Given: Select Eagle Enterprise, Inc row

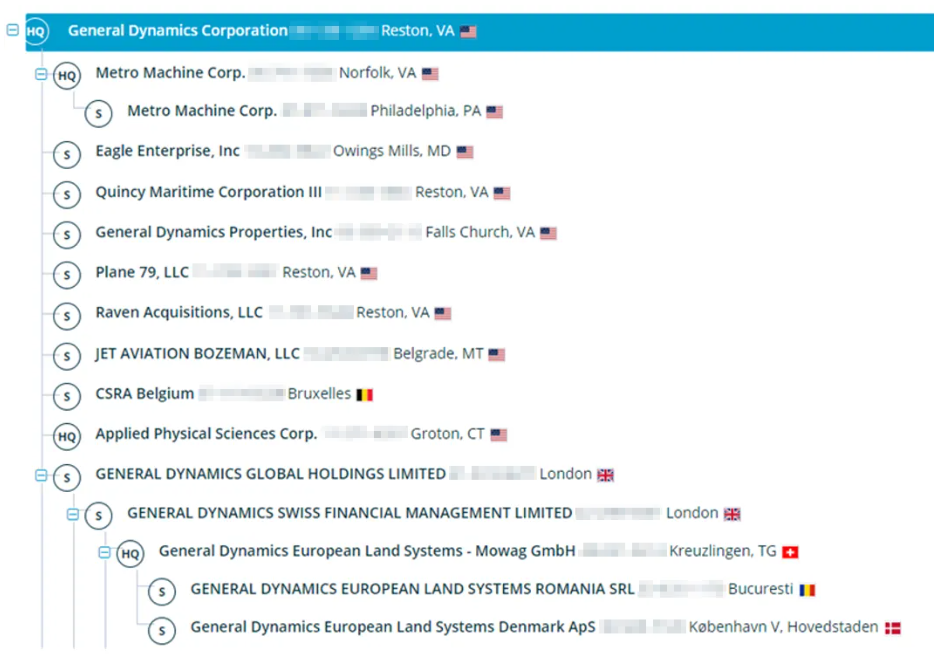Looking at the screenshot, I should click(x=168, y=151).
